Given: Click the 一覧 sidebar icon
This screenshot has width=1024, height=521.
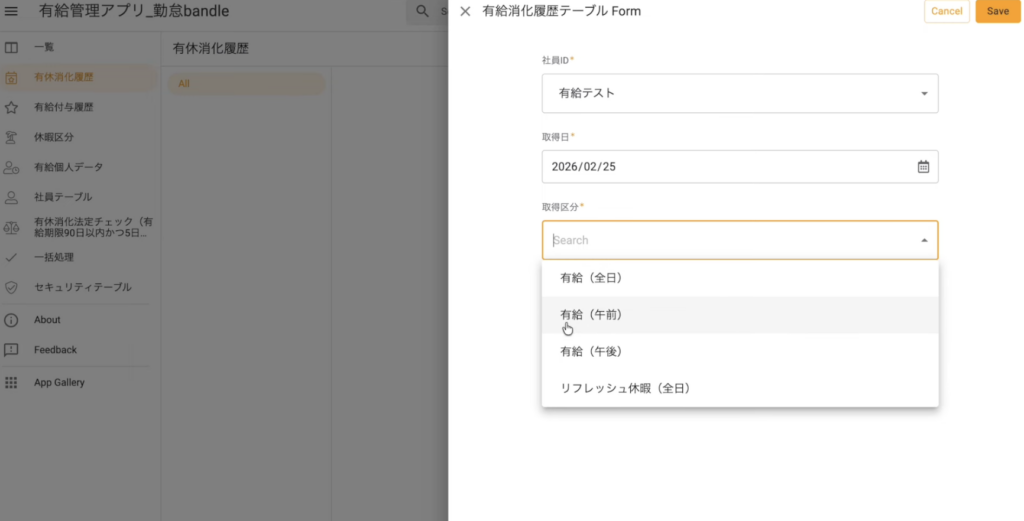Looking at the screenshot, I should [x=12, y=47].
